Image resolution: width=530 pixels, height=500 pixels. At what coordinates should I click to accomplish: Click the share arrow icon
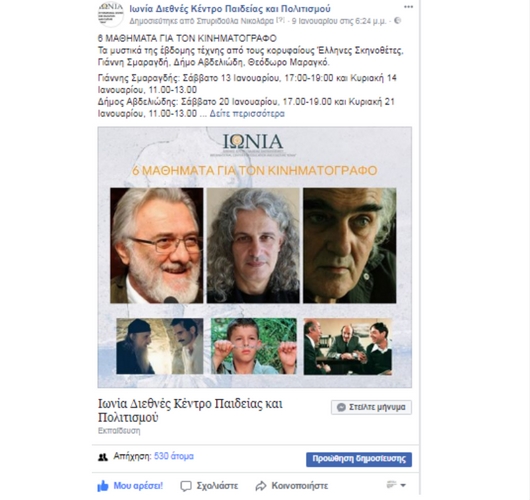[261, 486]
